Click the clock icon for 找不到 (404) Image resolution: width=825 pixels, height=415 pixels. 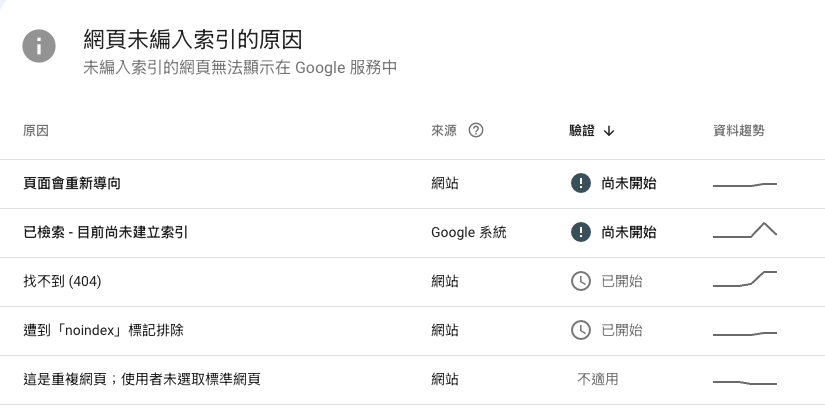pos(580,282)
